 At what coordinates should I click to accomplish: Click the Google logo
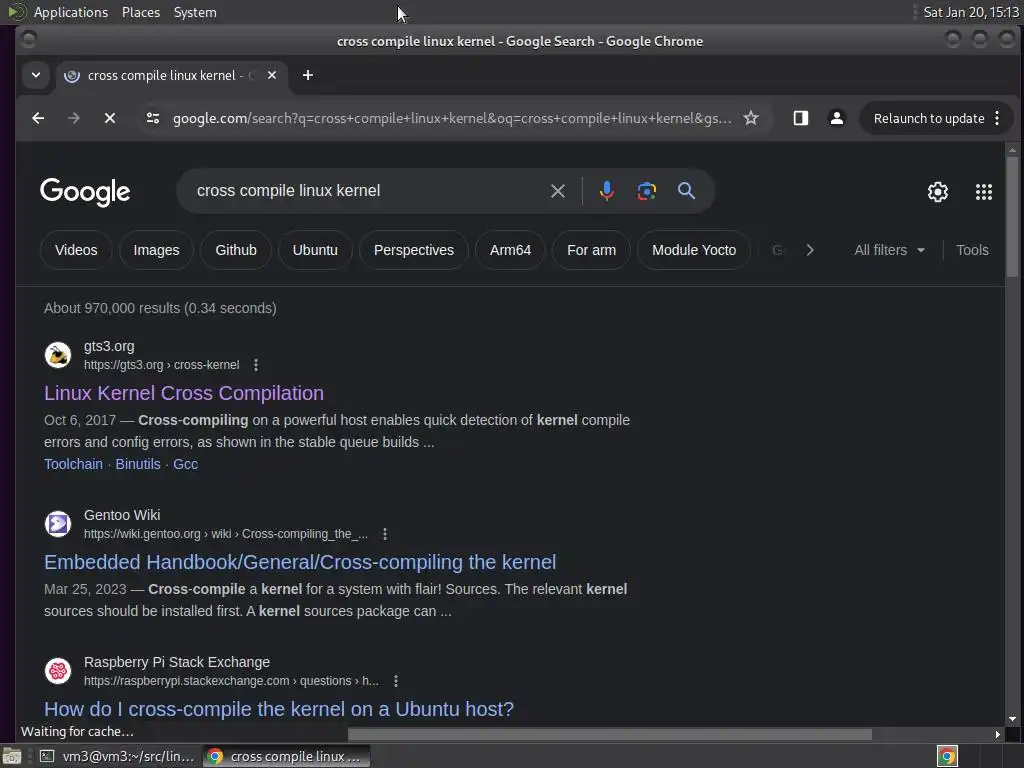click(85, 192)
